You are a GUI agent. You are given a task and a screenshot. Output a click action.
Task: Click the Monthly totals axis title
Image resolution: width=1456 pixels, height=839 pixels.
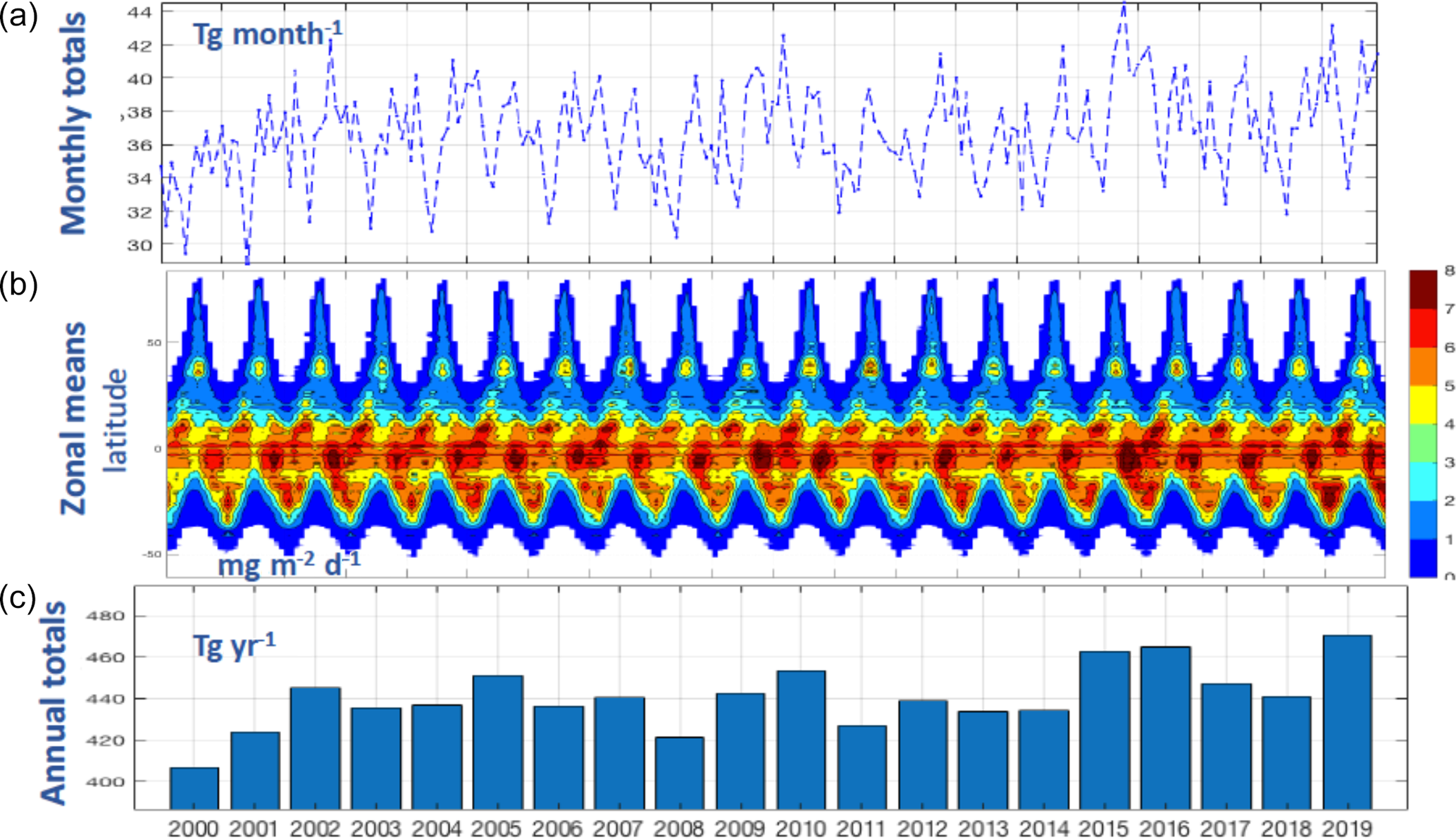(x=73, y=123)
